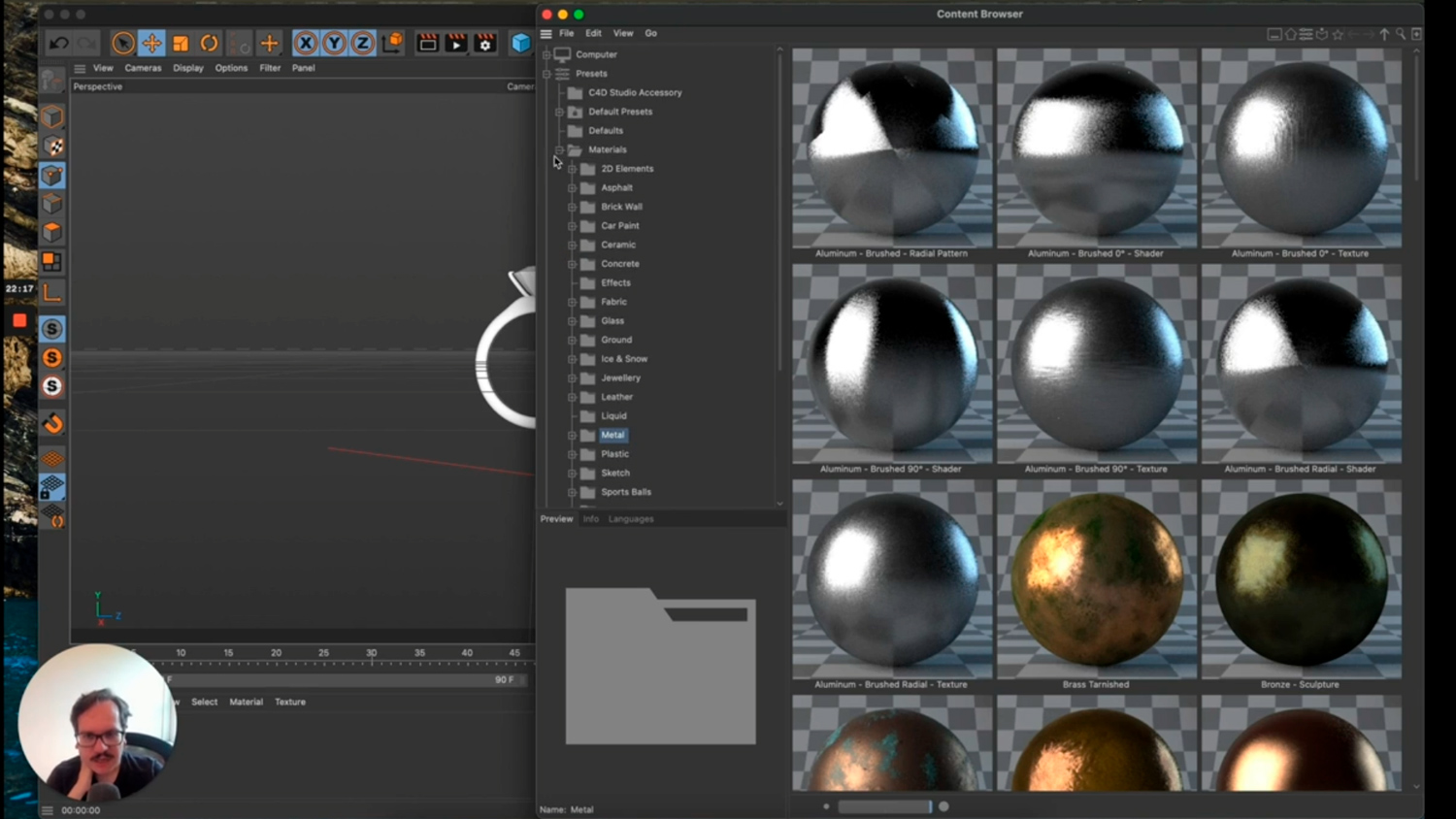Image resolution: width=1456 pixels, height=819 pixels.
Task: Click Content Browser home icon
Action: 1291,34
